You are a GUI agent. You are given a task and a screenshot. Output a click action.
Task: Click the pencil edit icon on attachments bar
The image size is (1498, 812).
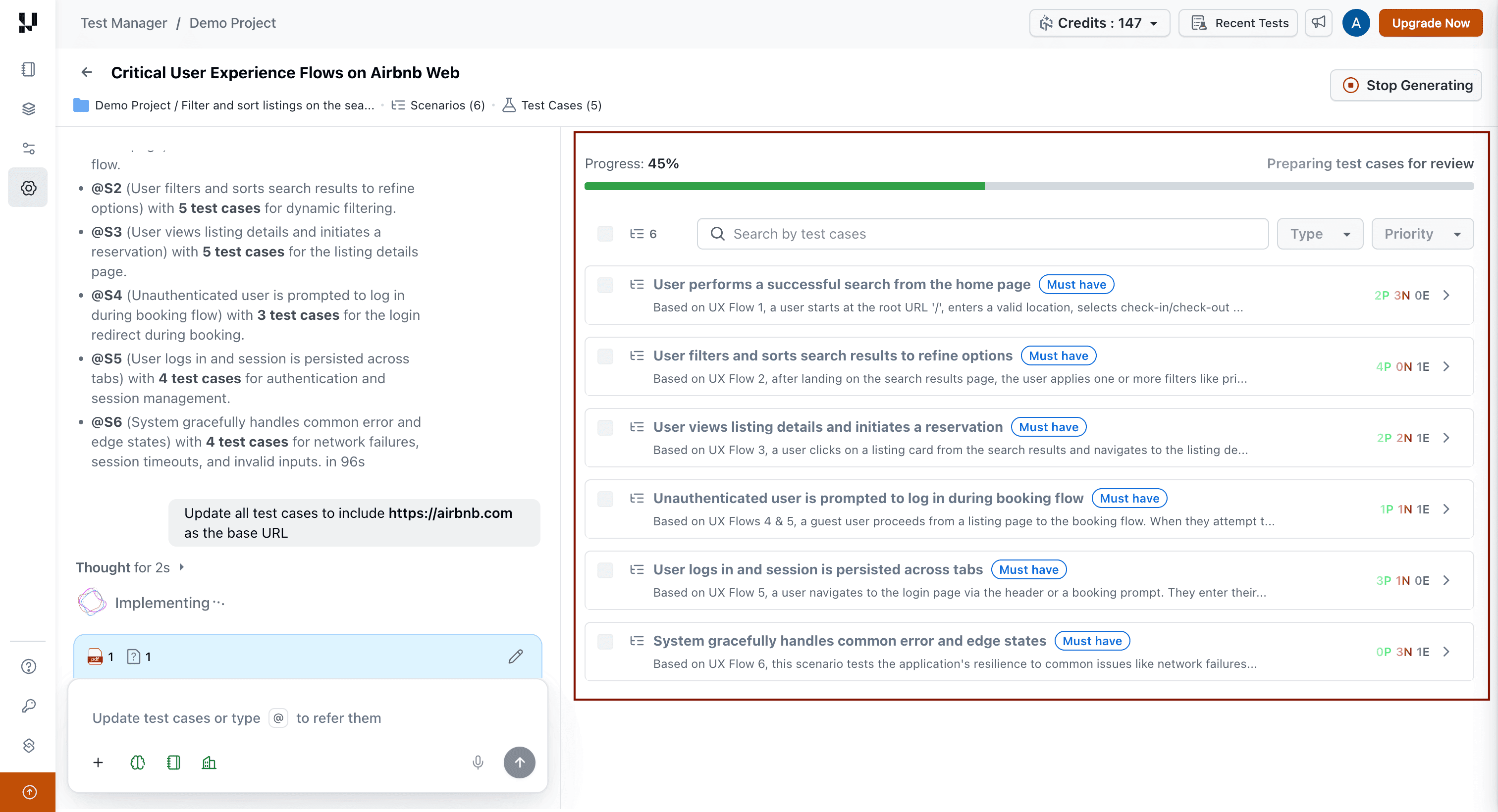(x=515, y=657)
